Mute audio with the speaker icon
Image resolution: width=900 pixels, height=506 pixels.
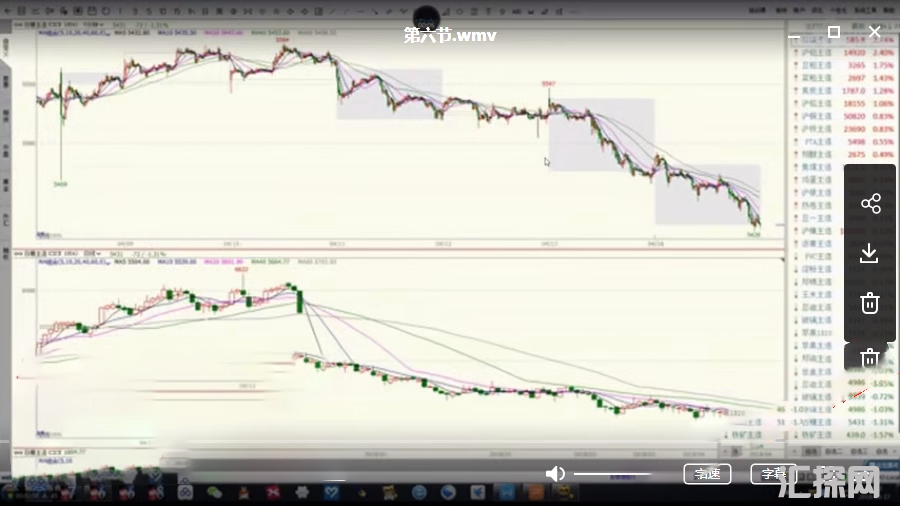(555, 474)
